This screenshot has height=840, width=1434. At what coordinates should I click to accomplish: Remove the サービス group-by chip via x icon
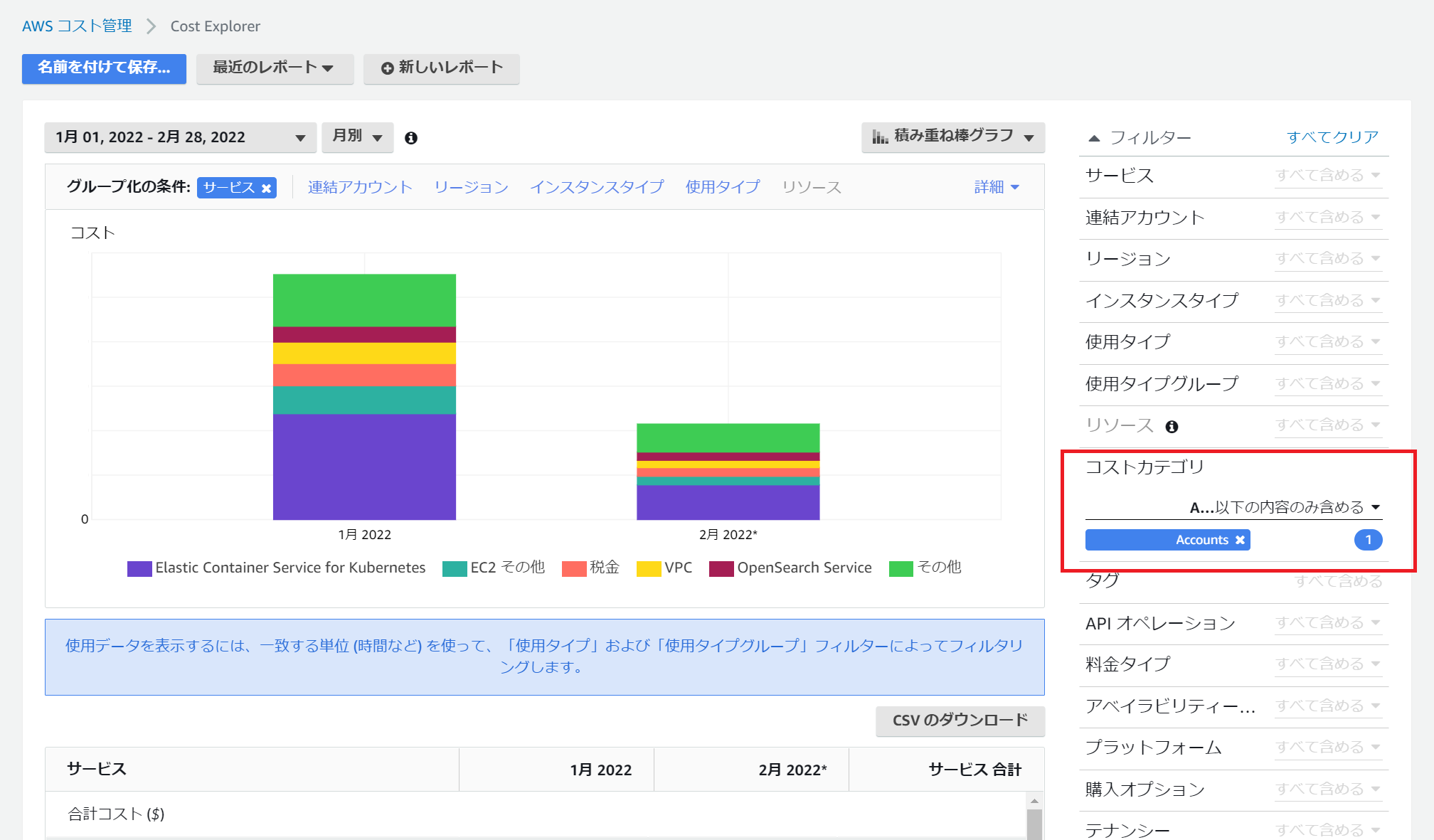click(x=266, y=188)
